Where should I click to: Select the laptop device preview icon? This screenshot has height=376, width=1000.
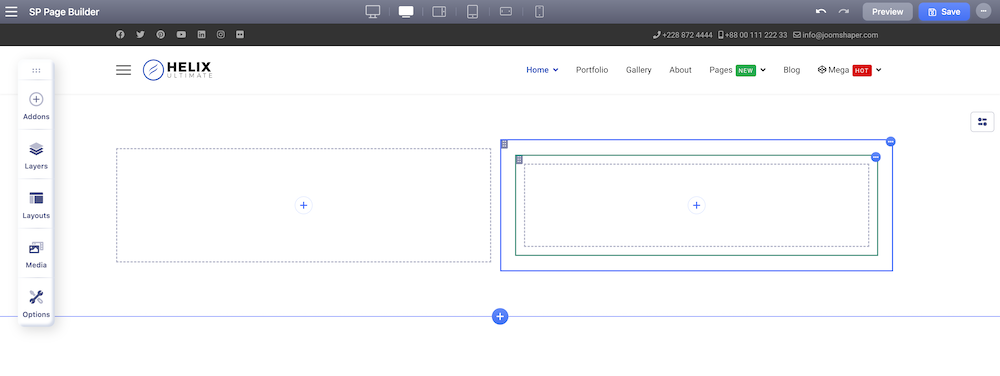point(406,11)
